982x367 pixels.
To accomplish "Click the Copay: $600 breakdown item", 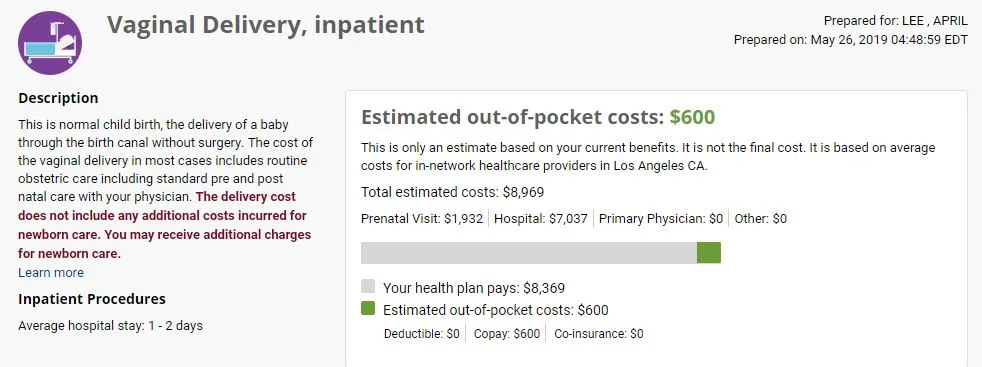I will (507, 334).
